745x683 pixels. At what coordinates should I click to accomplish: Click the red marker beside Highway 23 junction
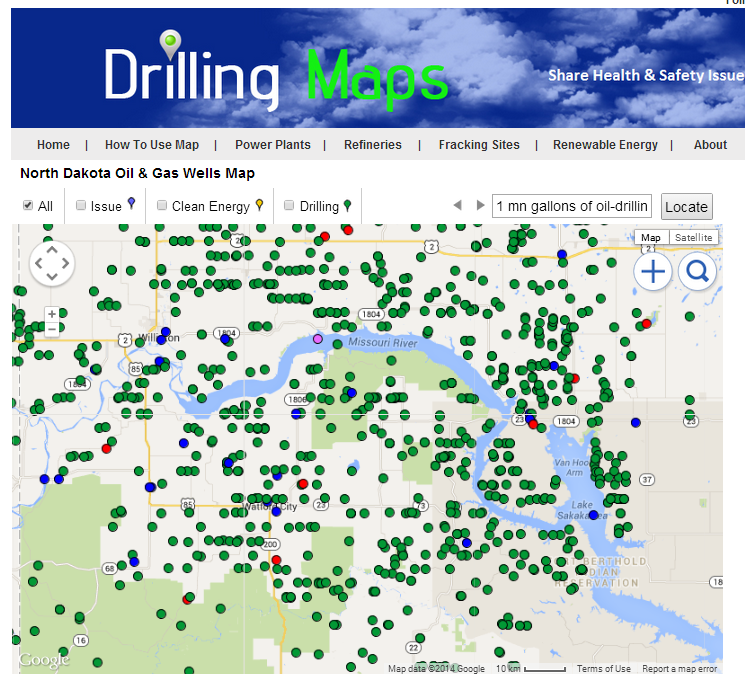pos(533,424)
